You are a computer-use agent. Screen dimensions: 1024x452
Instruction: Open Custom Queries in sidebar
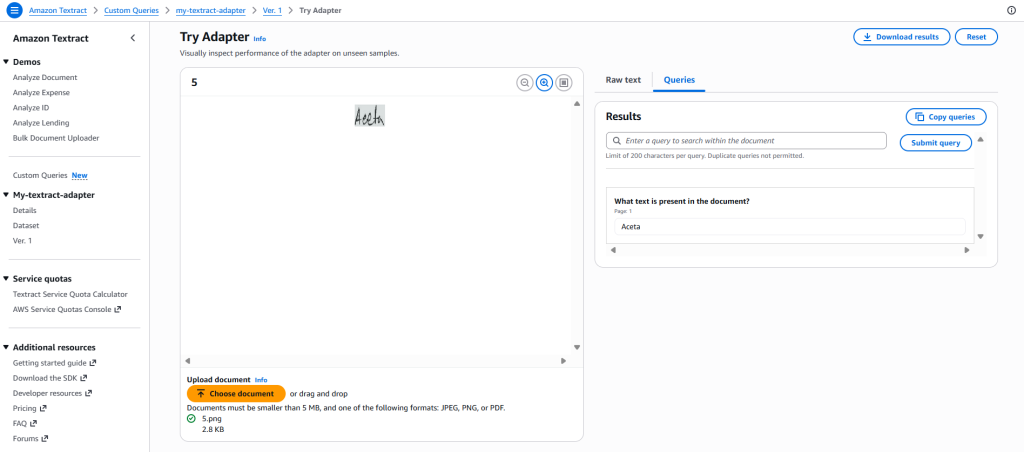pos(40,176)
